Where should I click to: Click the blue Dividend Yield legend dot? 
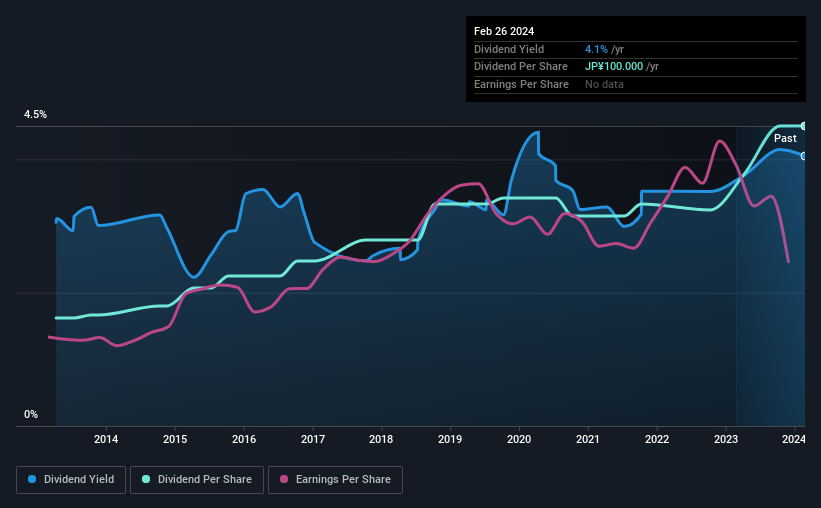tap(32, 479)
